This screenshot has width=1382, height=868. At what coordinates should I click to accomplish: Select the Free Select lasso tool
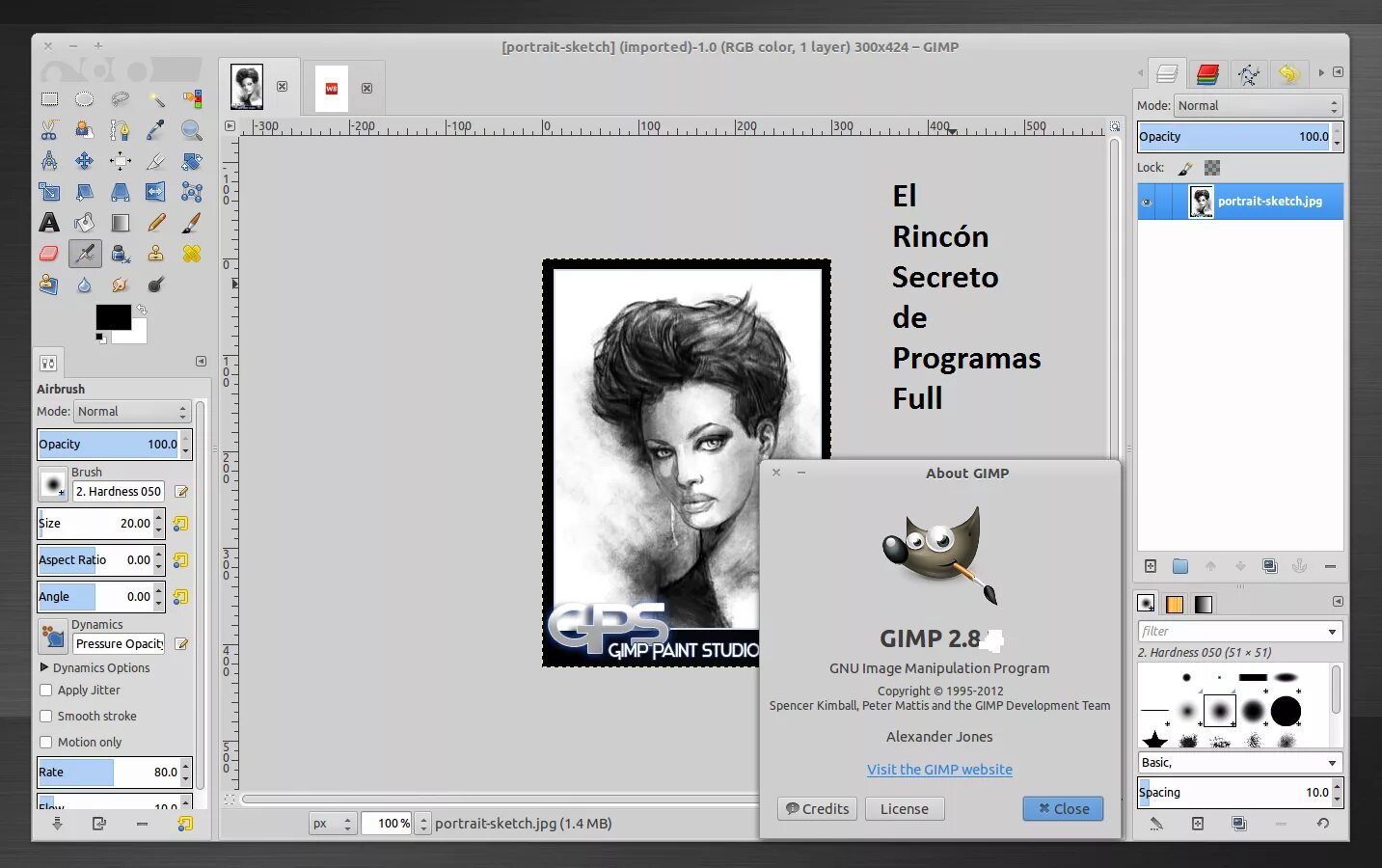pos(121,99)
